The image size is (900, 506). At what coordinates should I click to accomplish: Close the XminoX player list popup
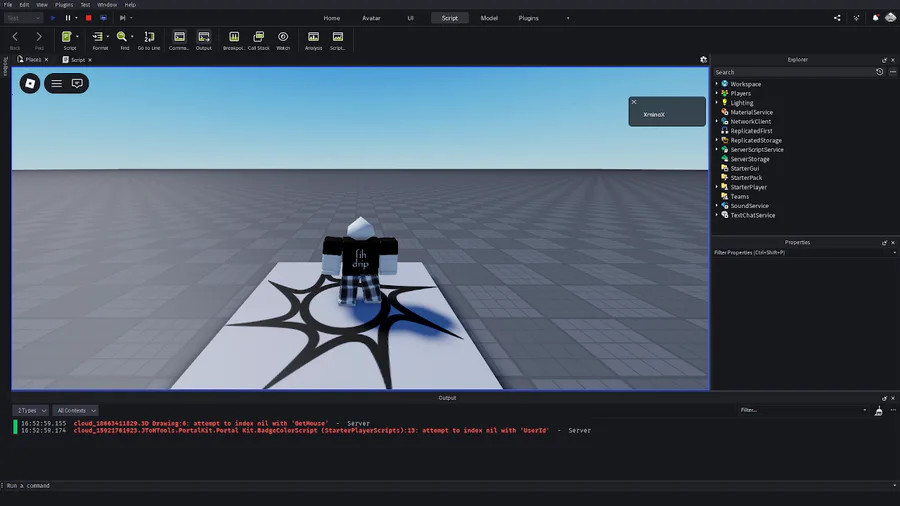[634, 102]
